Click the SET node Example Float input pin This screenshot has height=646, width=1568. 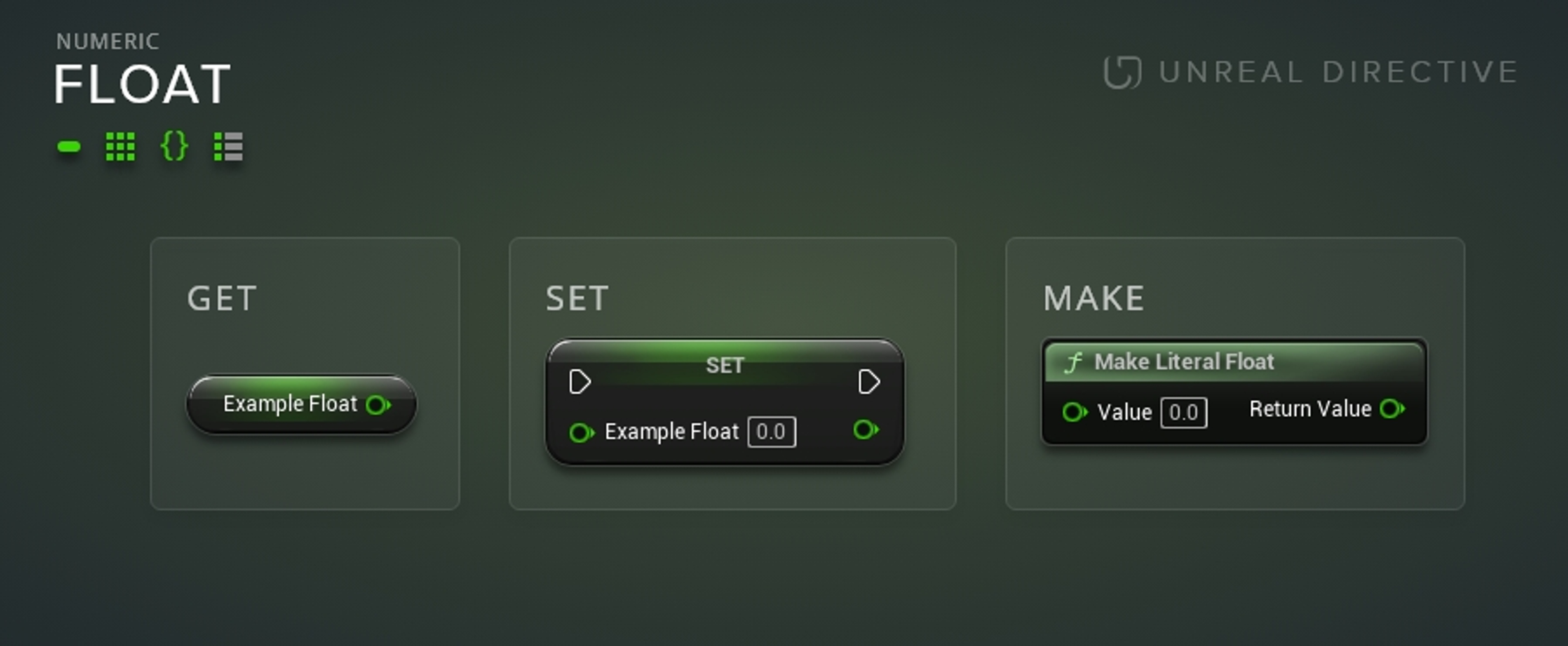581,433
